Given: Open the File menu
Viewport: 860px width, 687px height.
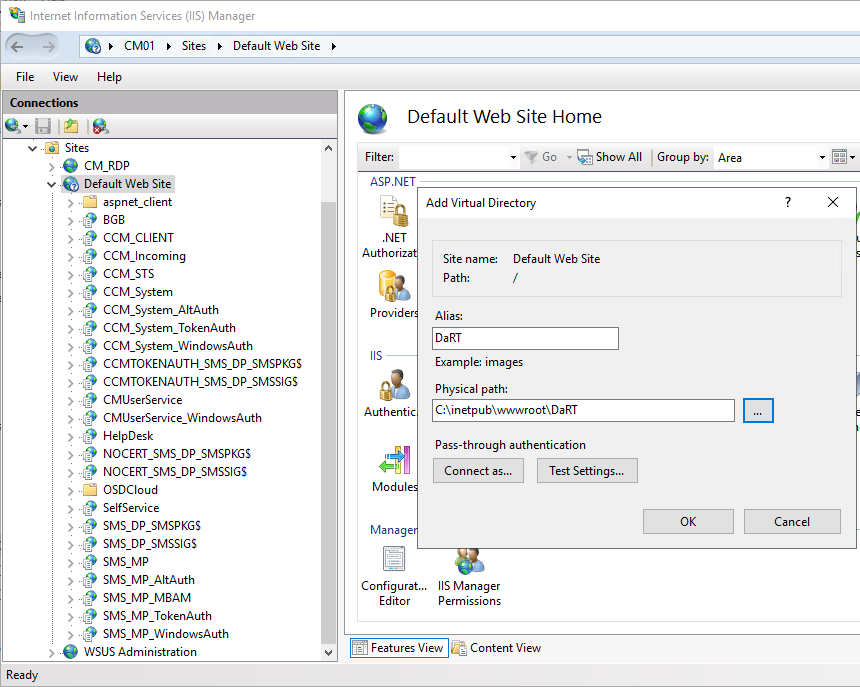Looking at the screenshot, I should pyautogui.click(x=25, y=77).
